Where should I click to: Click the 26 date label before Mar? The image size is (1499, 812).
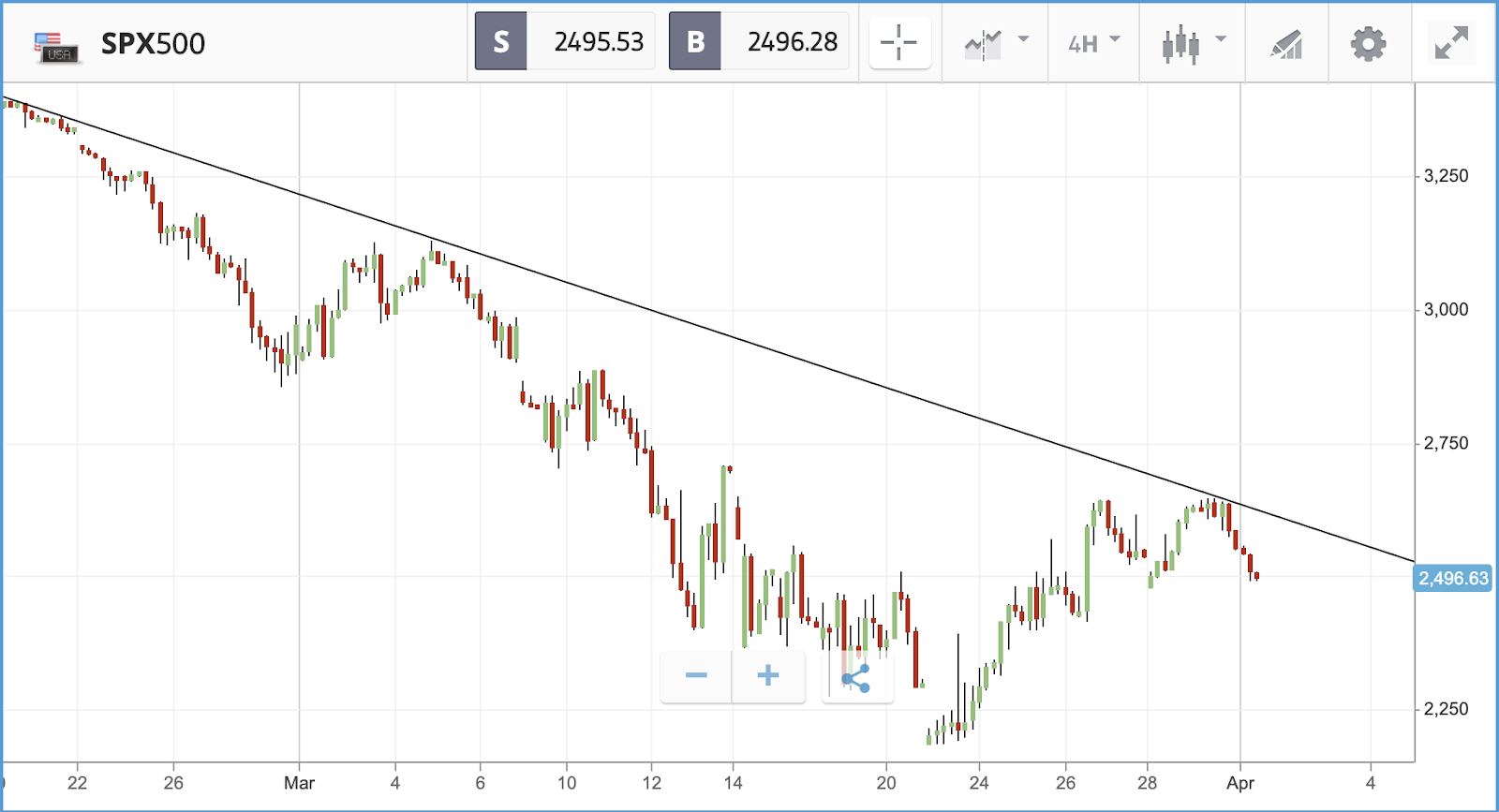173,783
